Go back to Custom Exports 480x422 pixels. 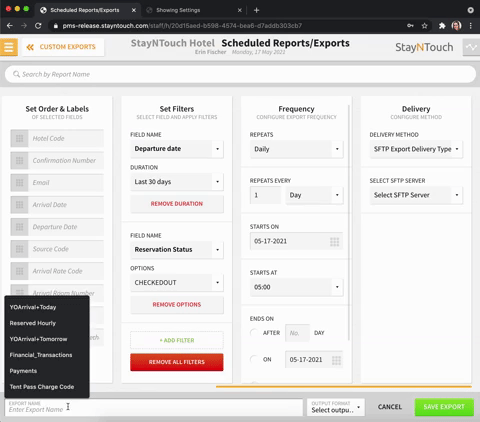[63, 47]
